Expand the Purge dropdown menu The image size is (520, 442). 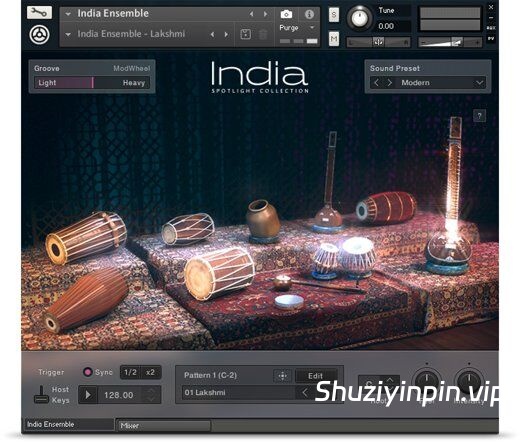coord(312,28)
